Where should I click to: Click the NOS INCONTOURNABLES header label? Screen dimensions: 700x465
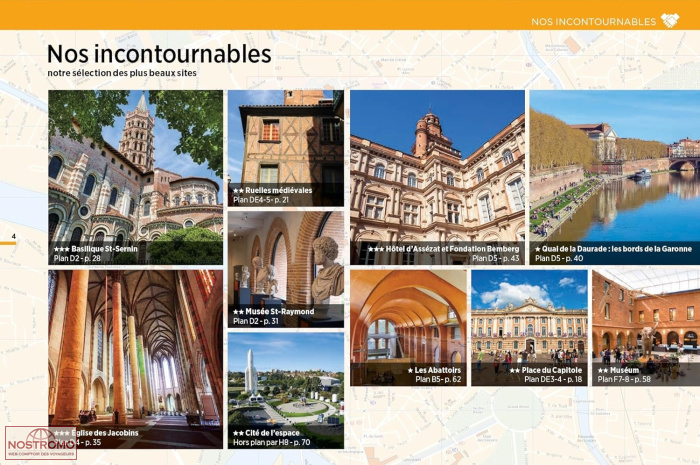click(x=593, y=22)
